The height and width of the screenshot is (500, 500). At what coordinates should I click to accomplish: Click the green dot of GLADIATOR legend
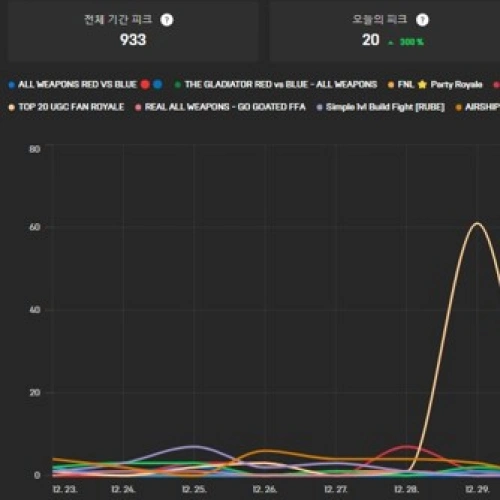pos(178,85)
